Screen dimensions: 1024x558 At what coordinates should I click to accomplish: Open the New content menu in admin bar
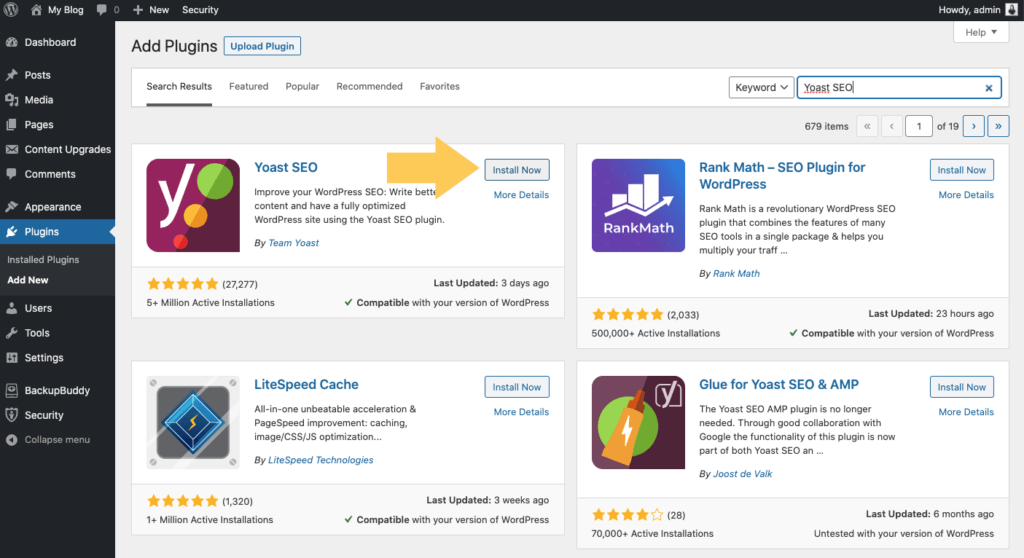tap(151, 10)
